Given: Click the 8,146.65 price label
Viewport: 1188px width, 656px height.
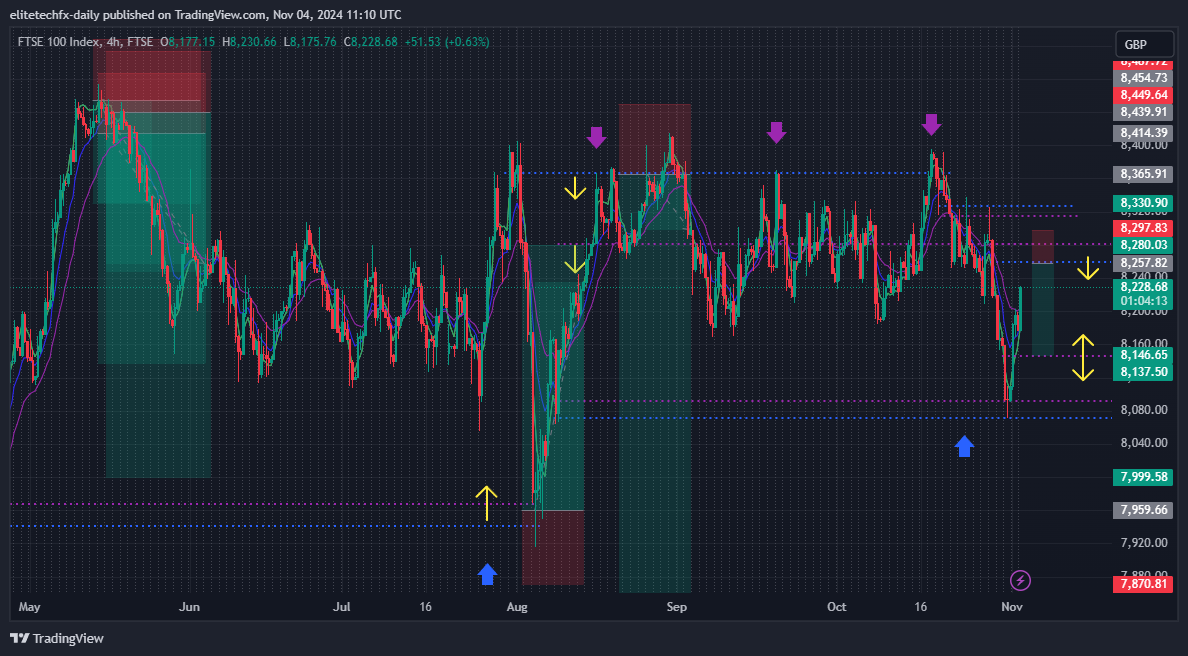Looking at the screenshot, I should click(1143, 355).
